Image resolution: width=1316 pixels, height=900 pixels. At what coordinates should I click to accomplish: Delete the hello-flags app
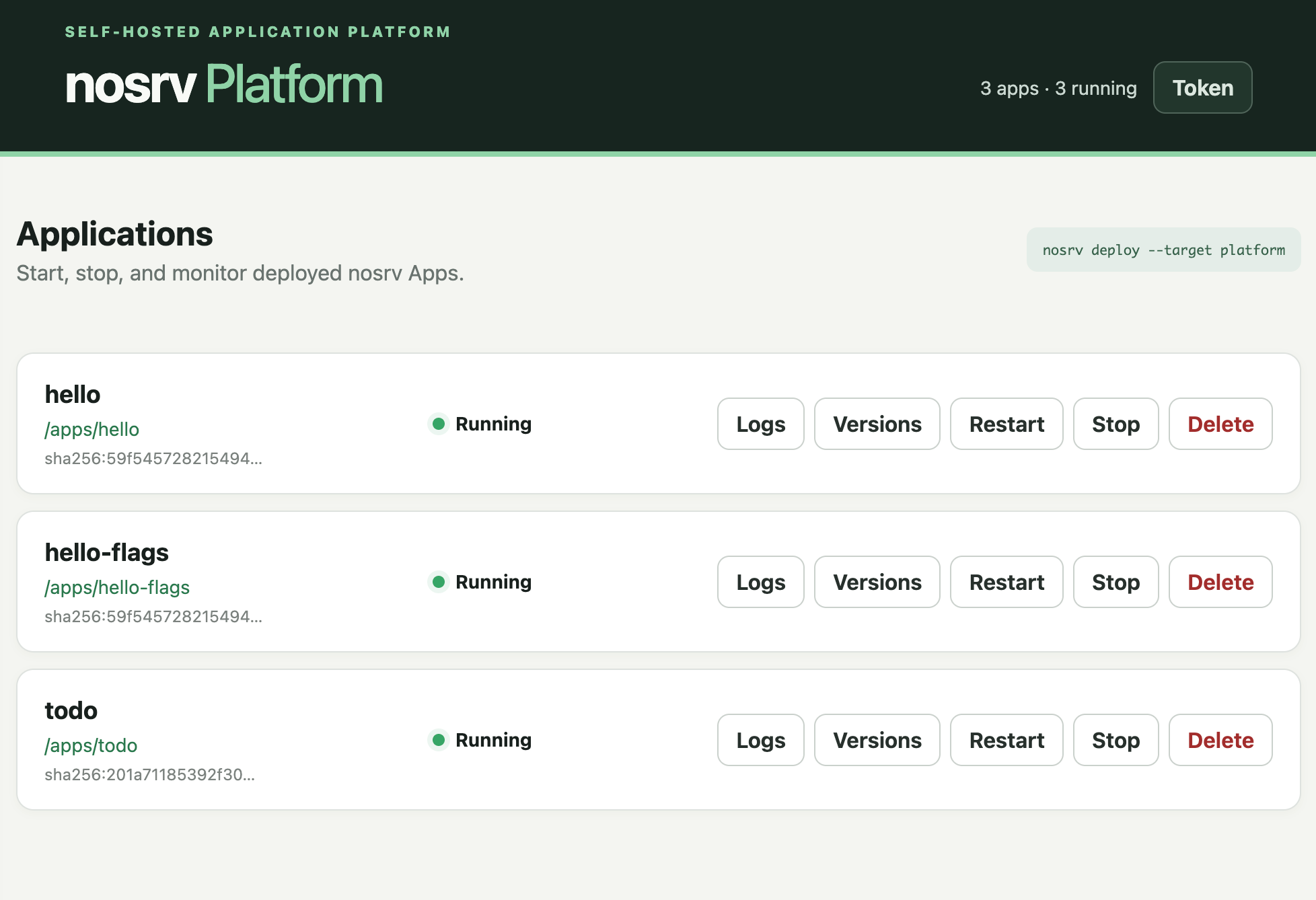coord(1220,582)
